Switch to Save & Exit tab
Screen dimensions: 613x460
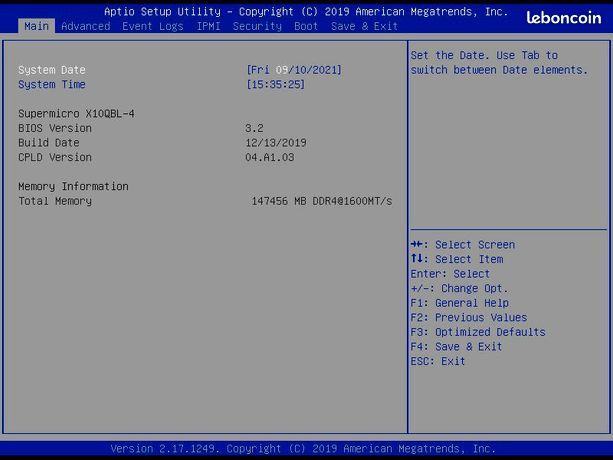coord(364,26)
